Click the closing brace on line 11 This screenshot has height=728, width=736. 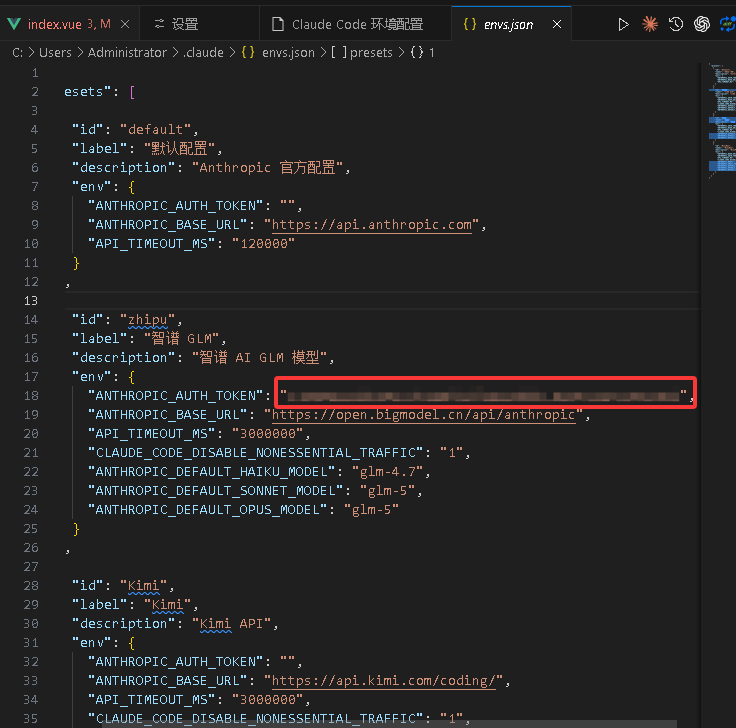click(x=76, y=263)
